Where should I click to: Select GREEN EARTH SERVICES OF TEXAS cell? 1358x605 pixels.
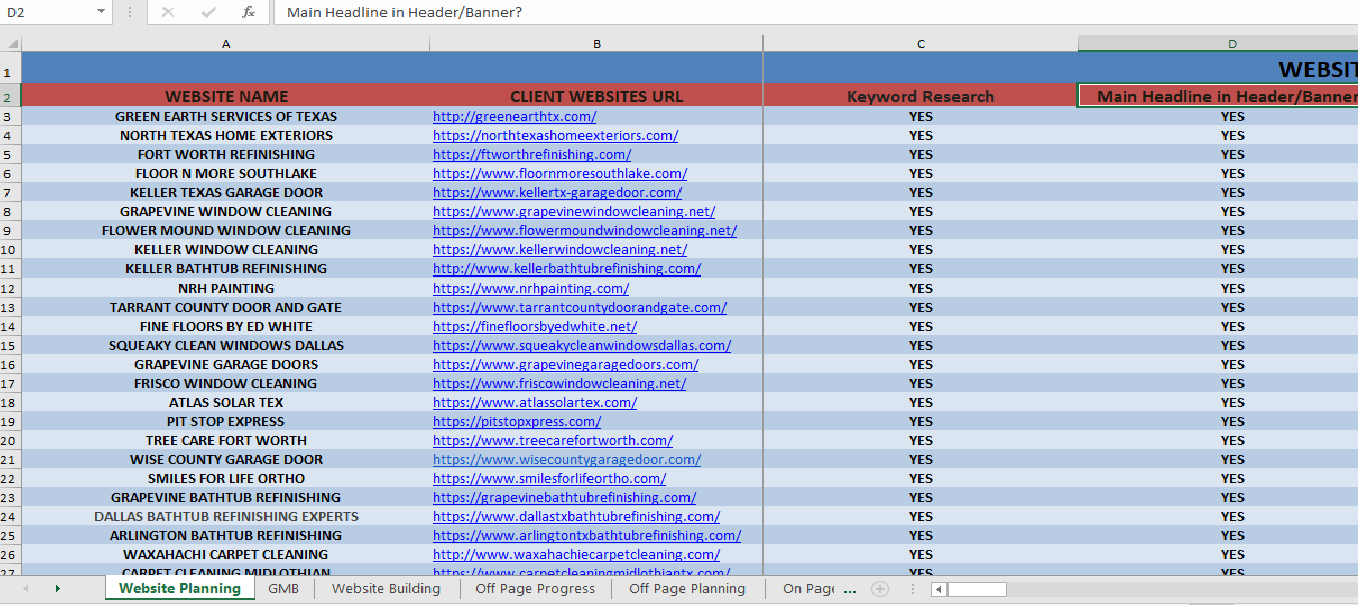(226, 116)
